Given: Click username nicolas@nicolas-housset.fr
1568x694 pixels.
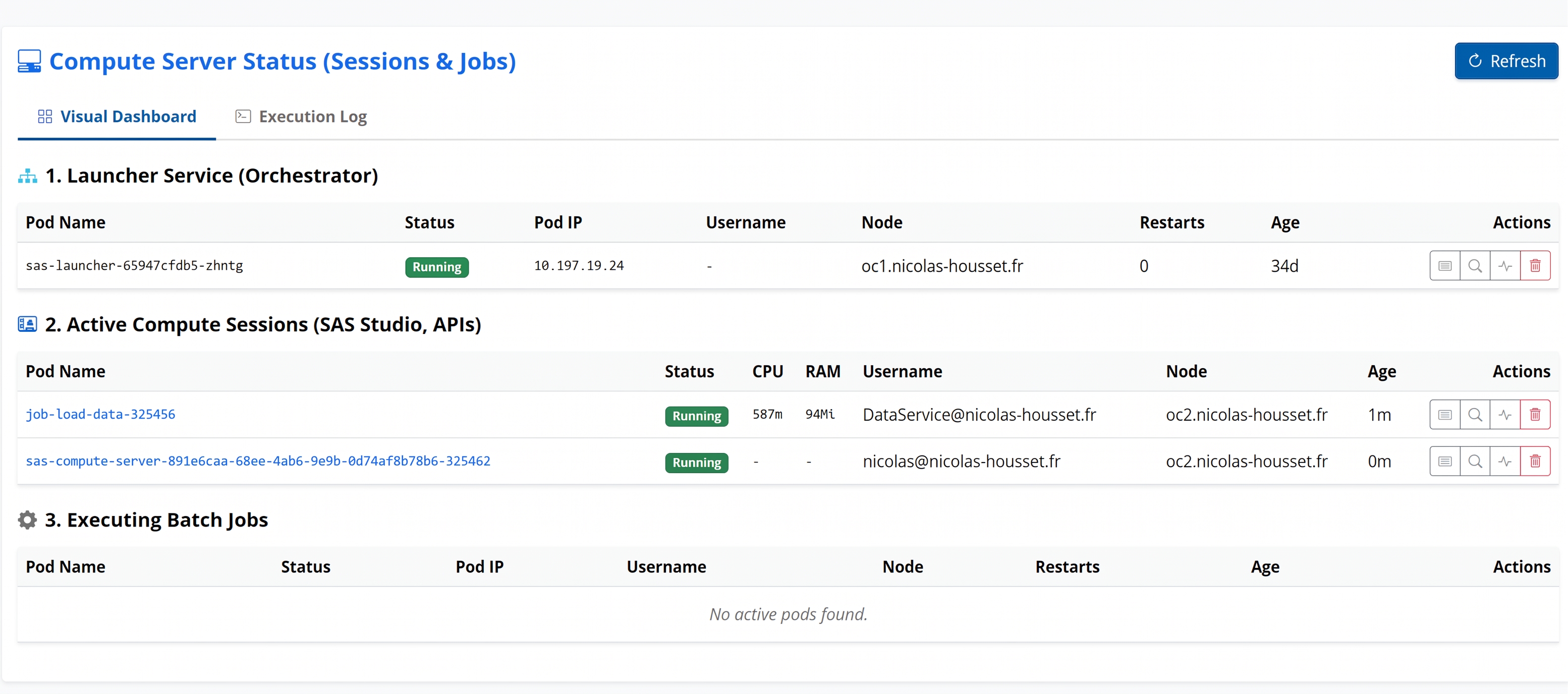Looking at the screenshot, I should tap(962, 461).
